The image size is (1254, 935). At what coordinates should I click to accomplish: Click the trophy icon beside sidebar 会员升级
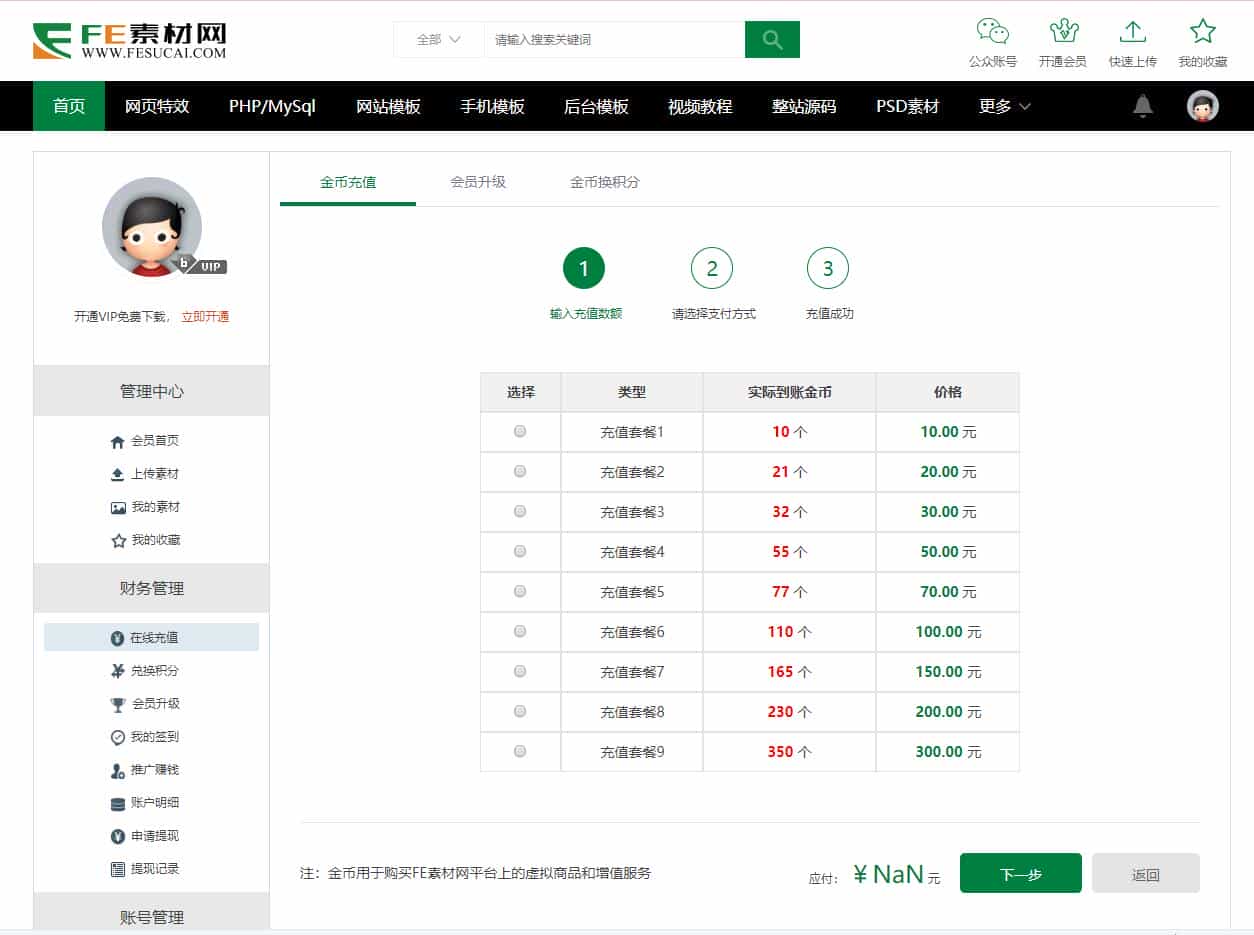click(118, 704)
